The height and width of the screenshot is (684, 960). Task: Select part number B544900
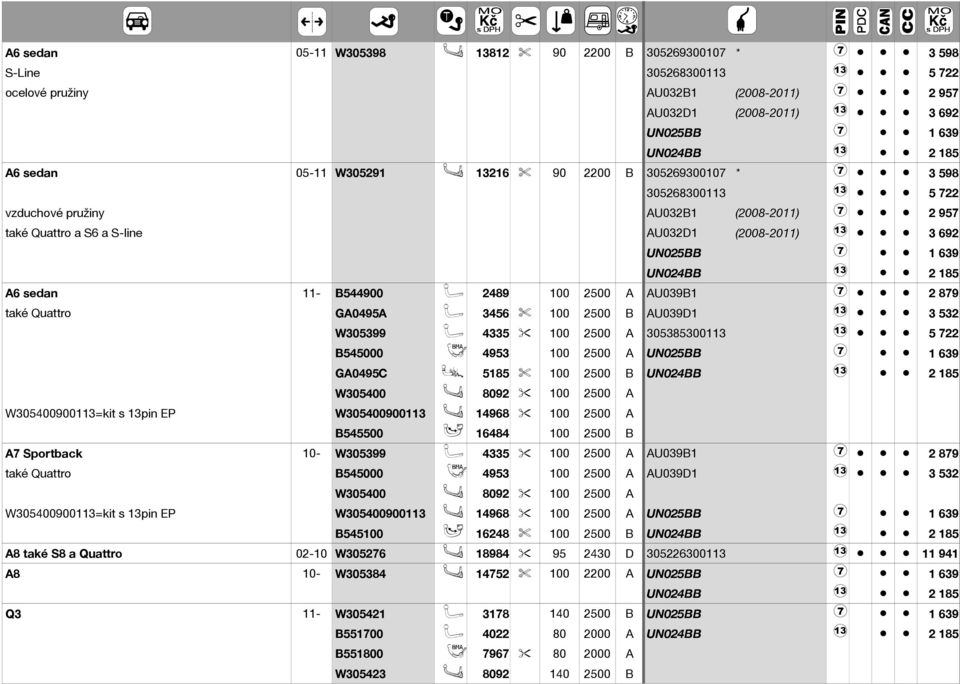pyautogui.click(x=359, y=293)
